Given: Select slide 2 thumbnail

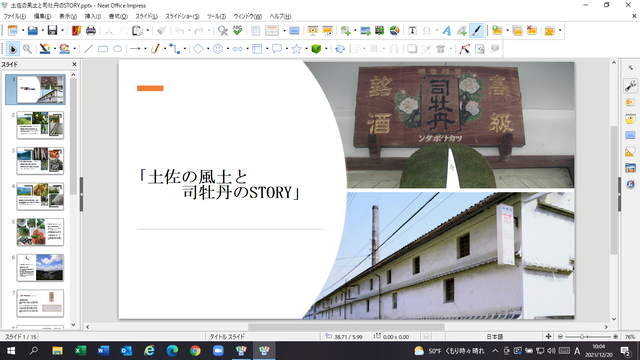Looking at the screenshot, I should tap(40, 125).
